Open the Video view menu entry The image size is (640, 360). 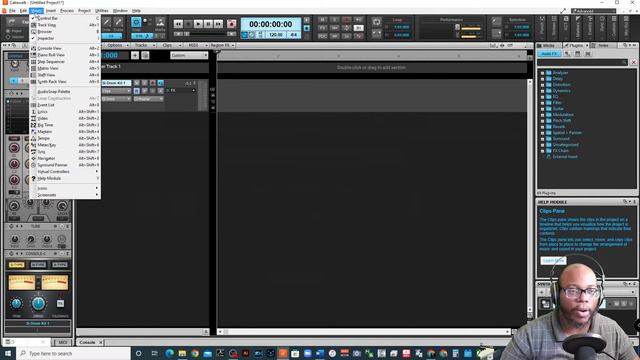[x=65, y=118]
